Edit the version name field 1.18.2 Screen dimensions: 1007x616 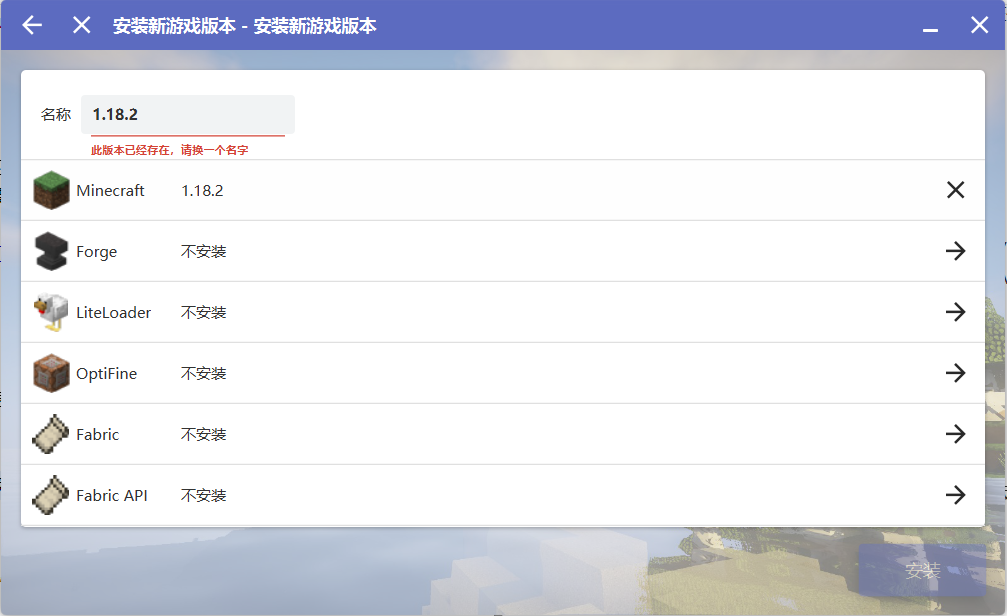click(188, 115)
